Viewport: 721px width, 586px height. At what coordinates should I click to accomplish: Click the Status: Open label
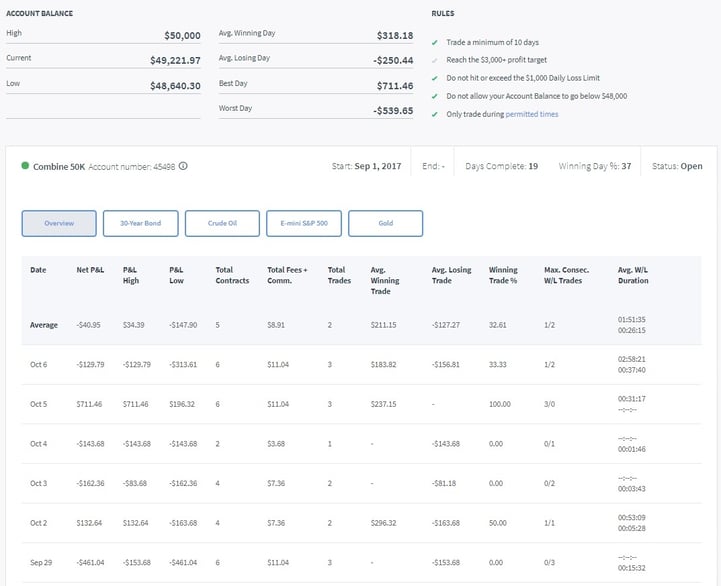tap(676, 166)
